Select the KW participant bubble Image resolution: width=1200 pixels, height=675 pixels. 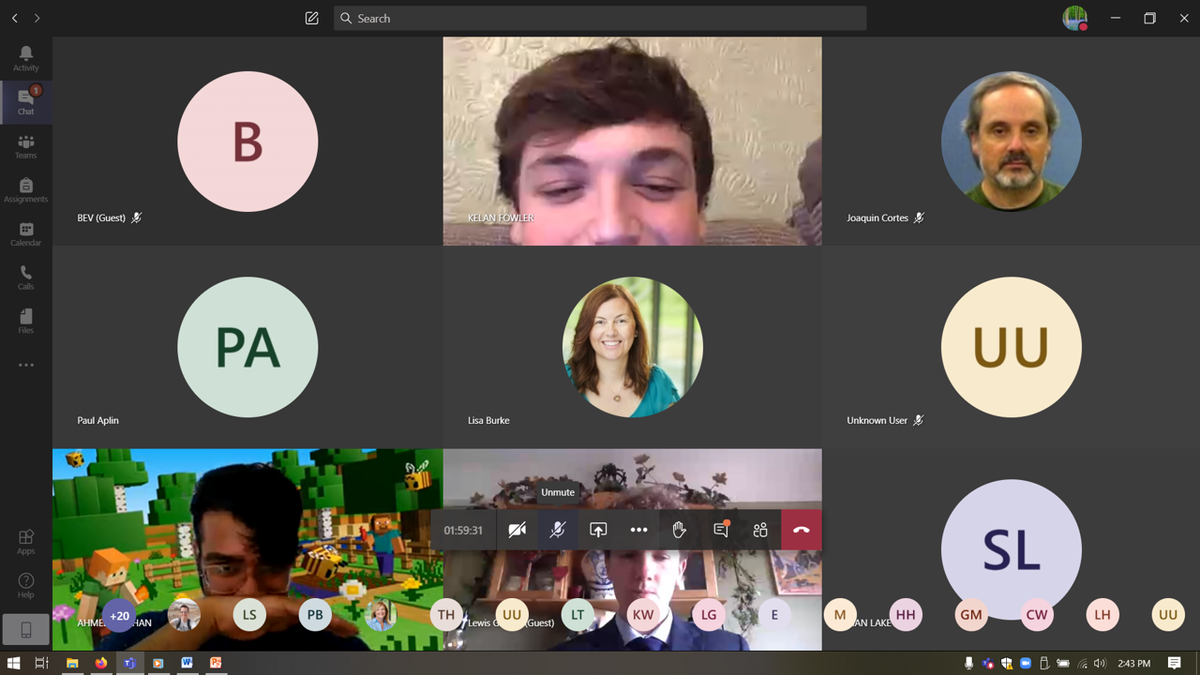[643, 615]
